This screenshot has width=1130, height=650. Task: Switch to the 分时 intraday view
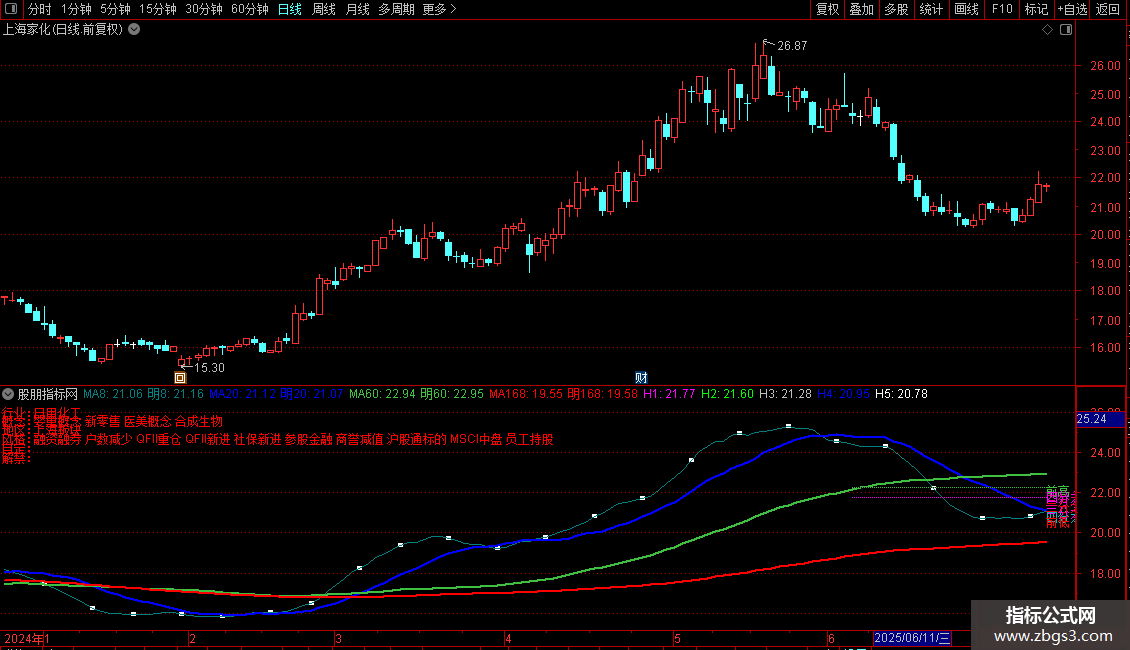pyautogui.click(x=40, y=9)
